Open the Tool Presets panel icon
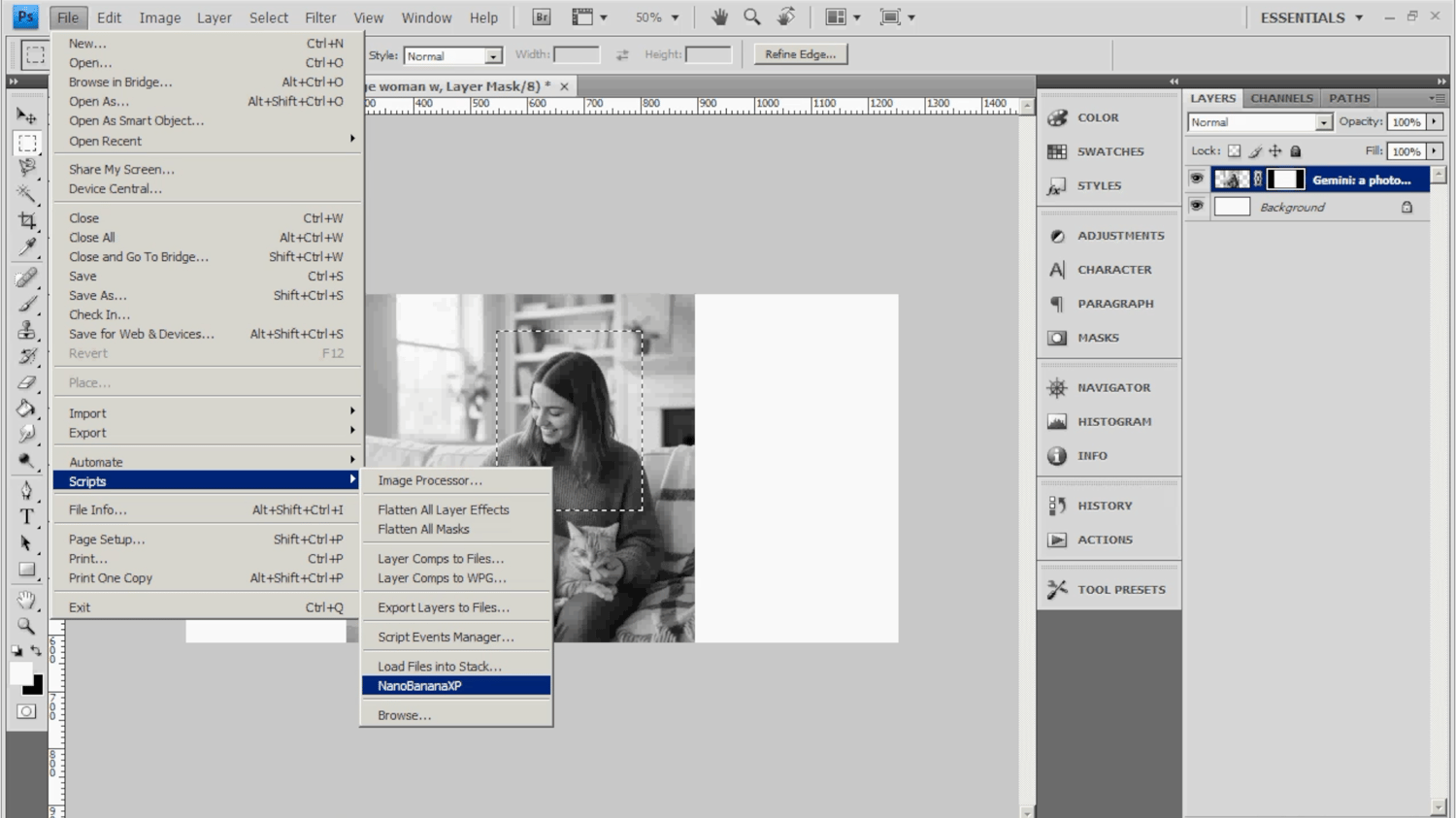 (x=1057, y=590)
